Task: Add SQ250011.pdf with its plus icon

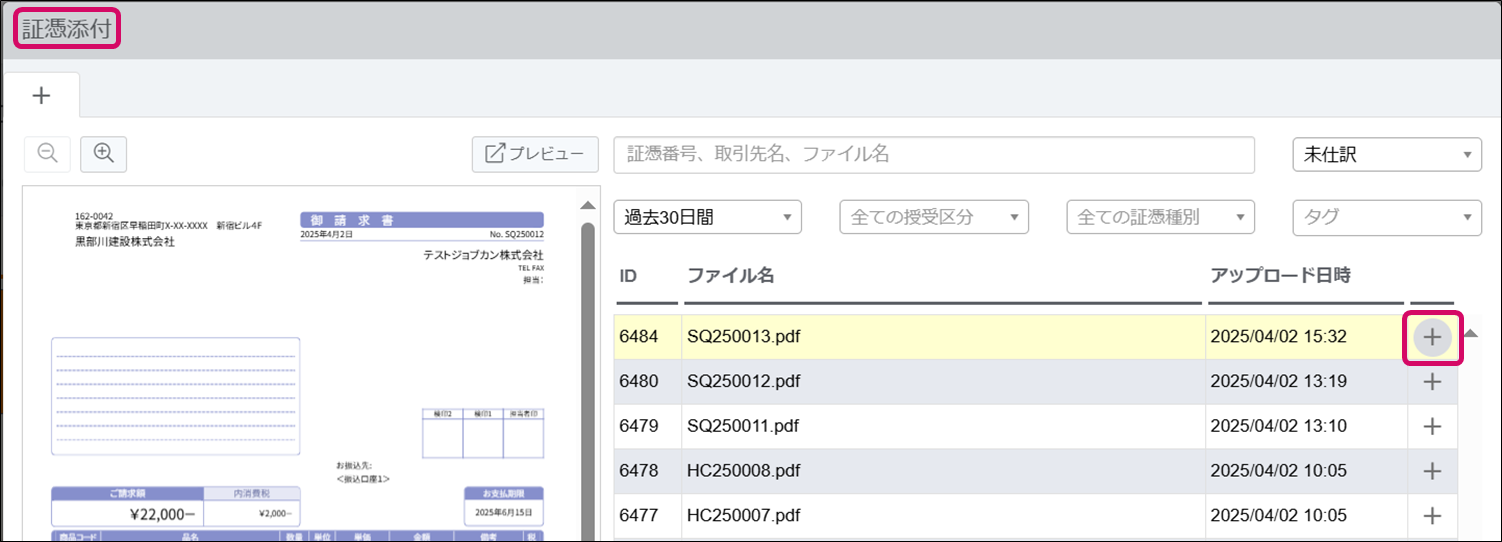Action: [1432, 427]
